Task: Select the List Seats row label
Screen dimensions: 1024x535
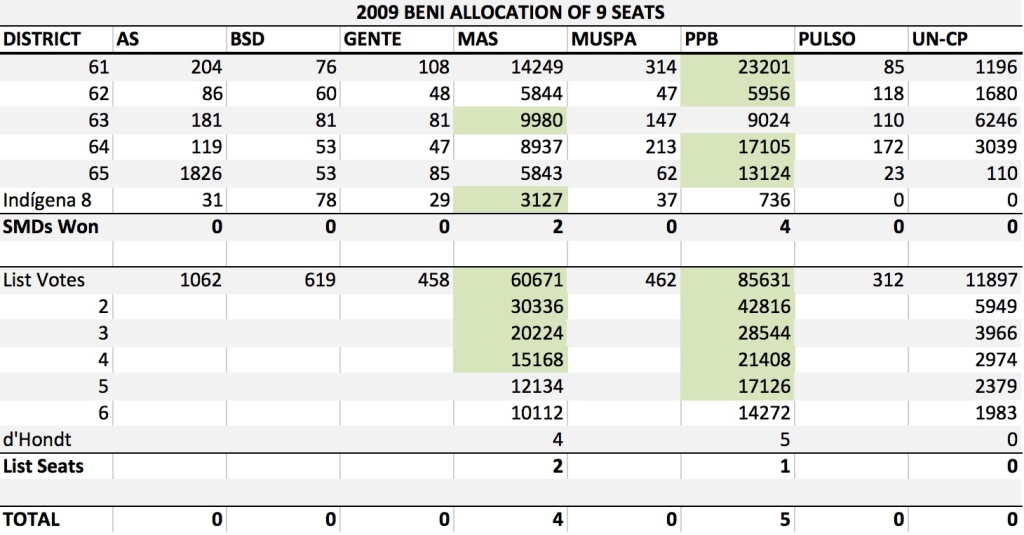Action: coord(56,466)
